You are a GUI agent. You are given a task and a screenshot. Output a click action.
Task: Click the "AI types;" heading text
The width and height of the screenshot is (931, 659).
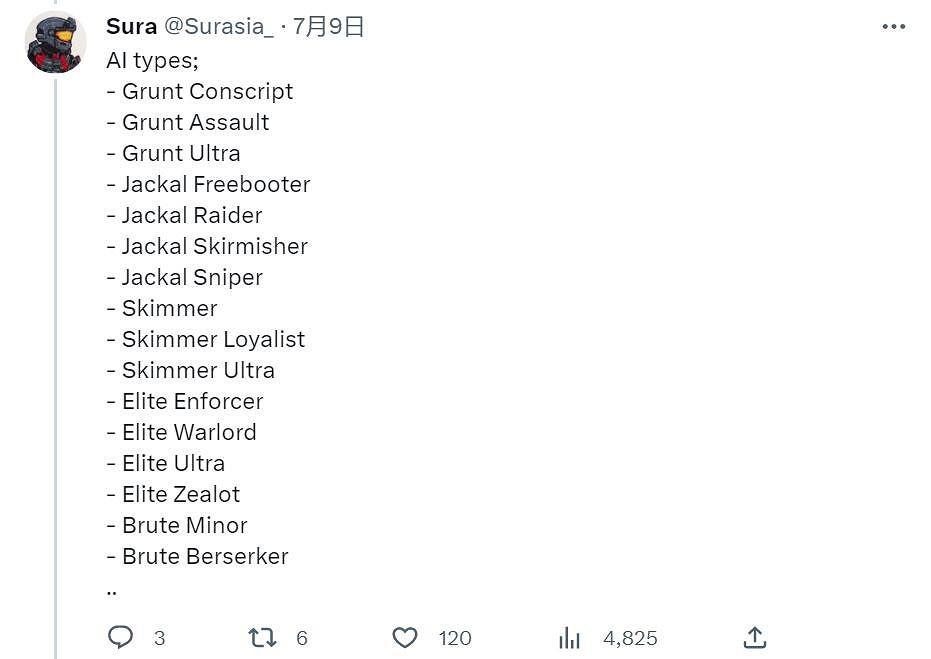[152, 60]
